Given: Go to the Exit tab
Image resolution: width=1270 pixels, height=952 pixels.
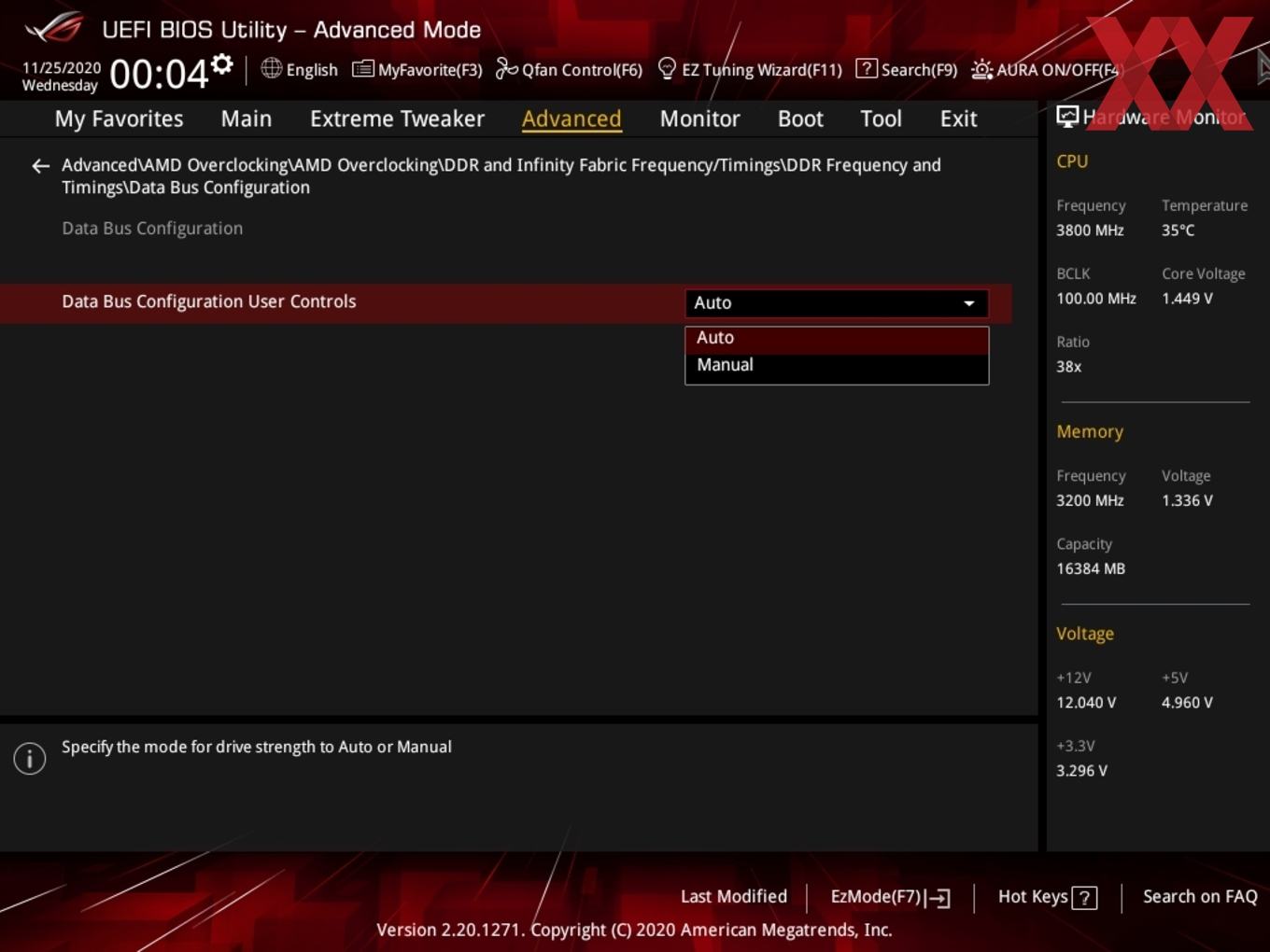Looking at the screenshot, I should 958,119.
